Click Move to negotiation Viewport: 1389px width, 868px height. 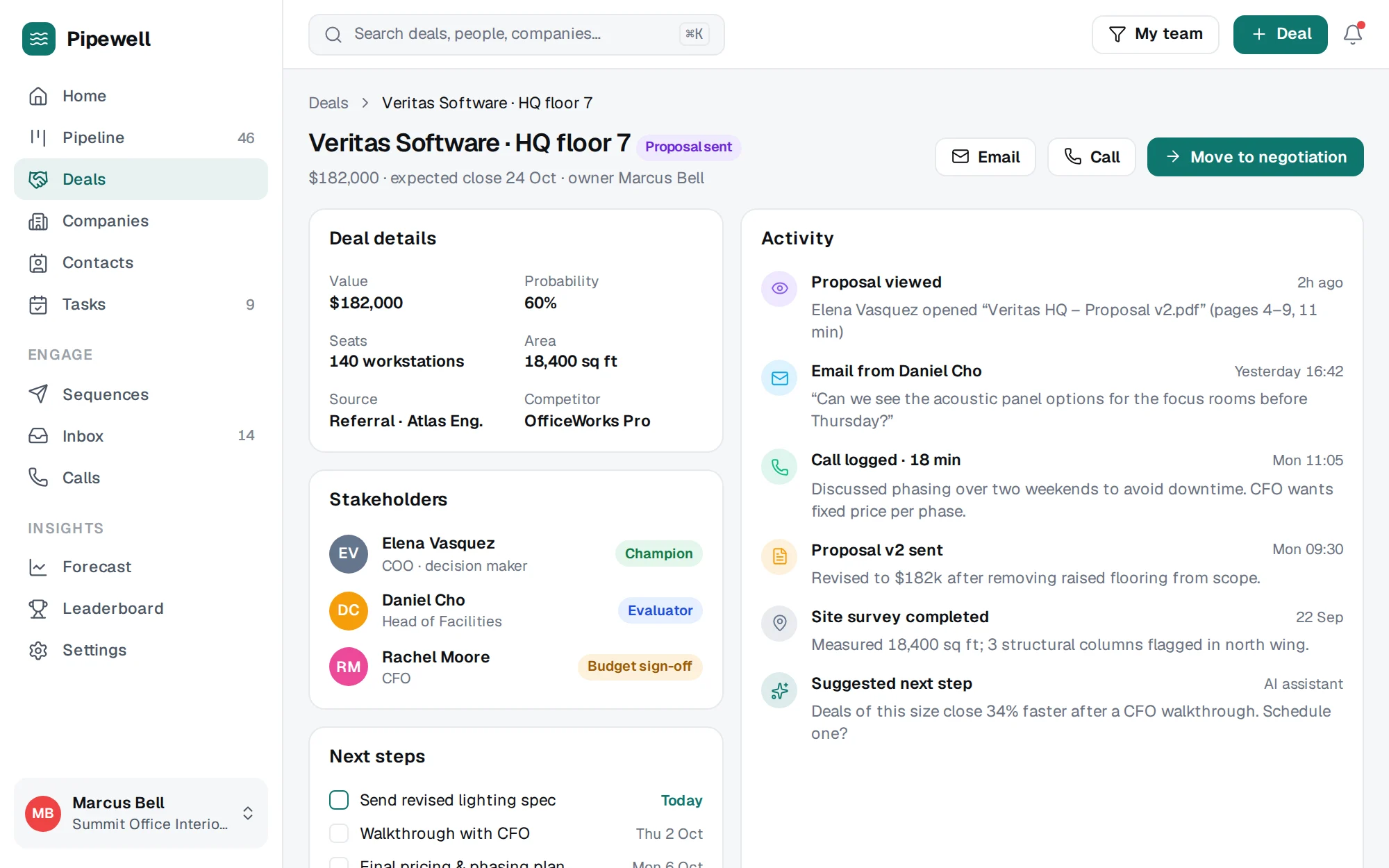[1255, 157]
